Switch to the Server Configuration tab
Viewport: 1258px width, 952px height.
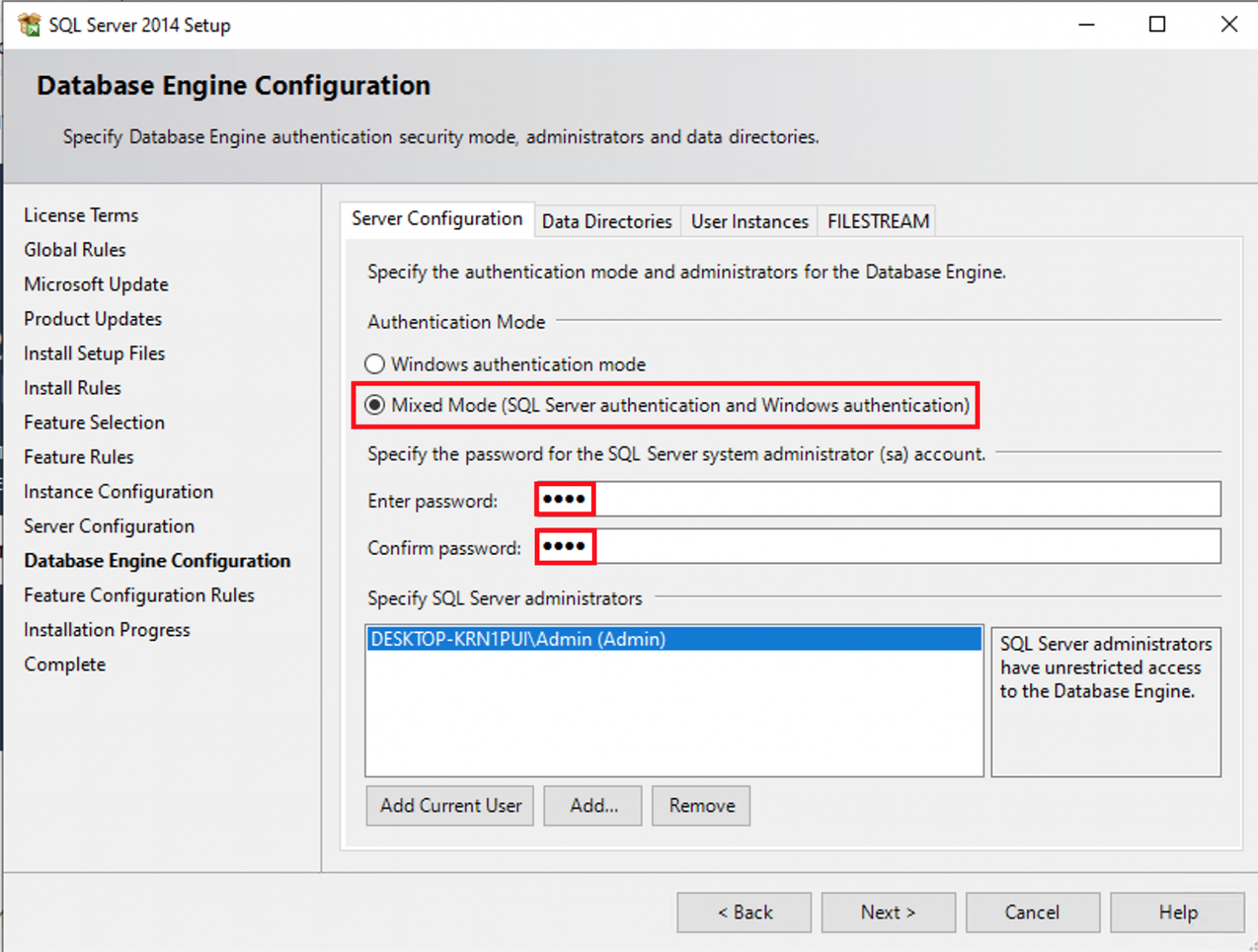coord(437,219)
